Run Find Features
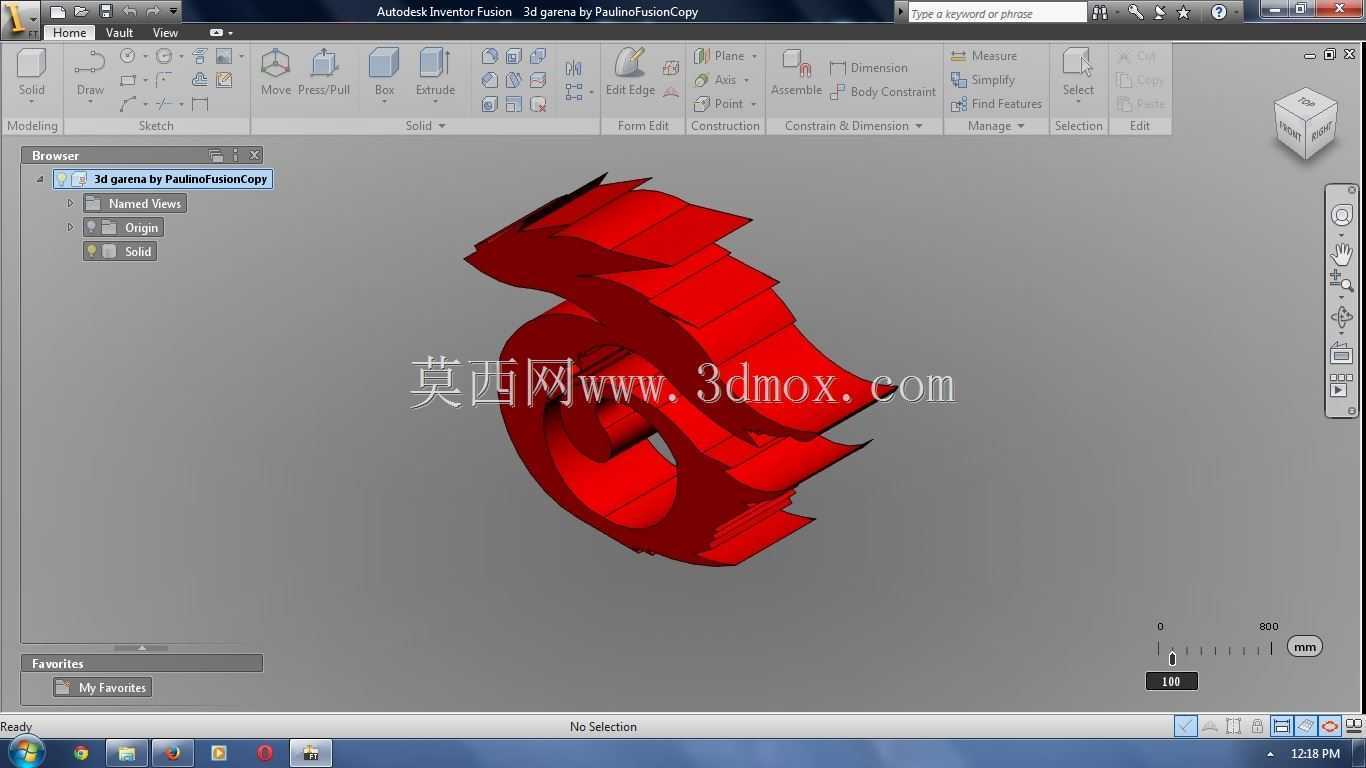The image size is (1366, 768). [x=996, y=104]
